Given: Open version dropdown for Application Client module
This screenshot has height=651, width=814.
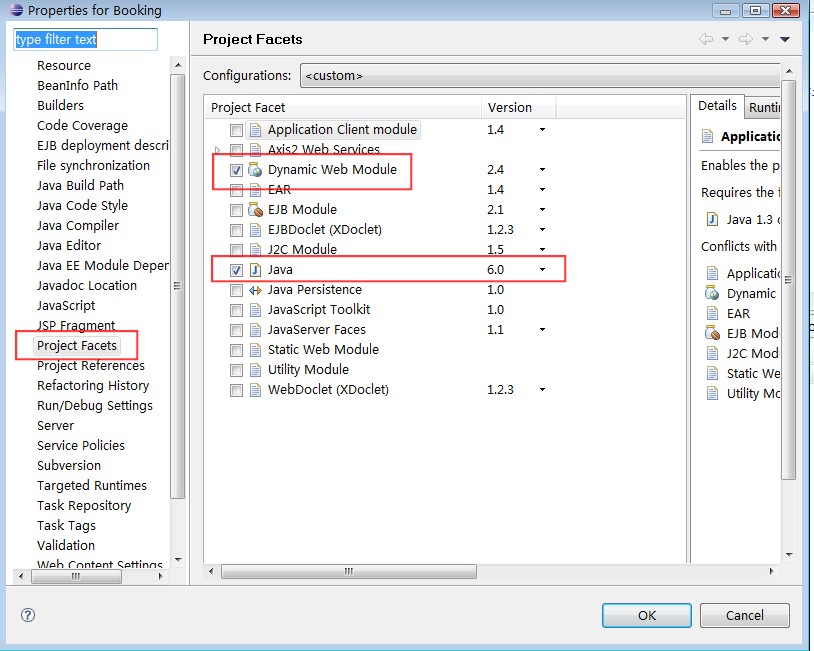Looking at the screenshot, I should pos(542,130).
